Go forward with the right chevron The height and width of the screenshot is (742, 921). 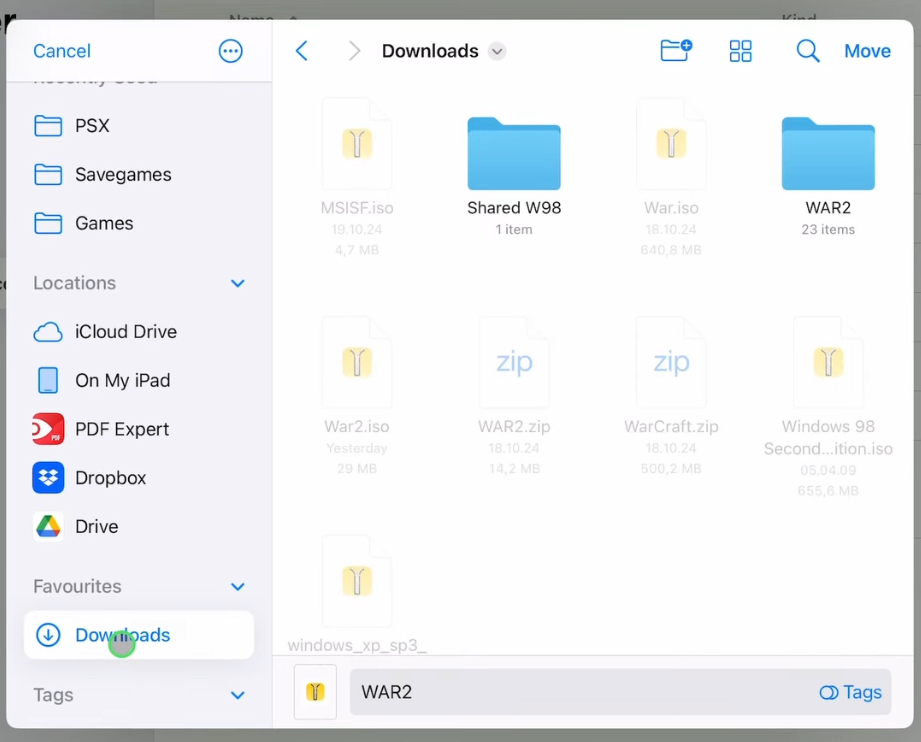[x=354, y=51]
